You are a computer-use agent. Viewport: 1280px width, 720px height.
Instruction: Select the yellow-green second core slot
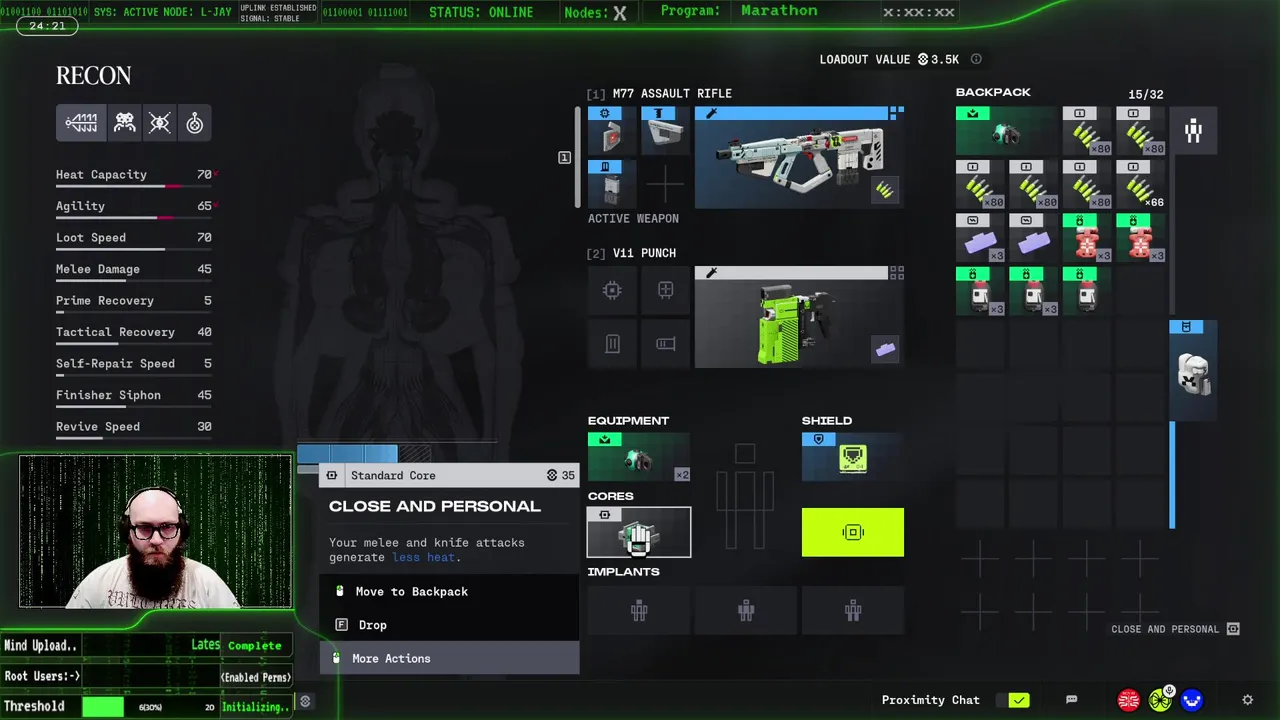point(853,532)
